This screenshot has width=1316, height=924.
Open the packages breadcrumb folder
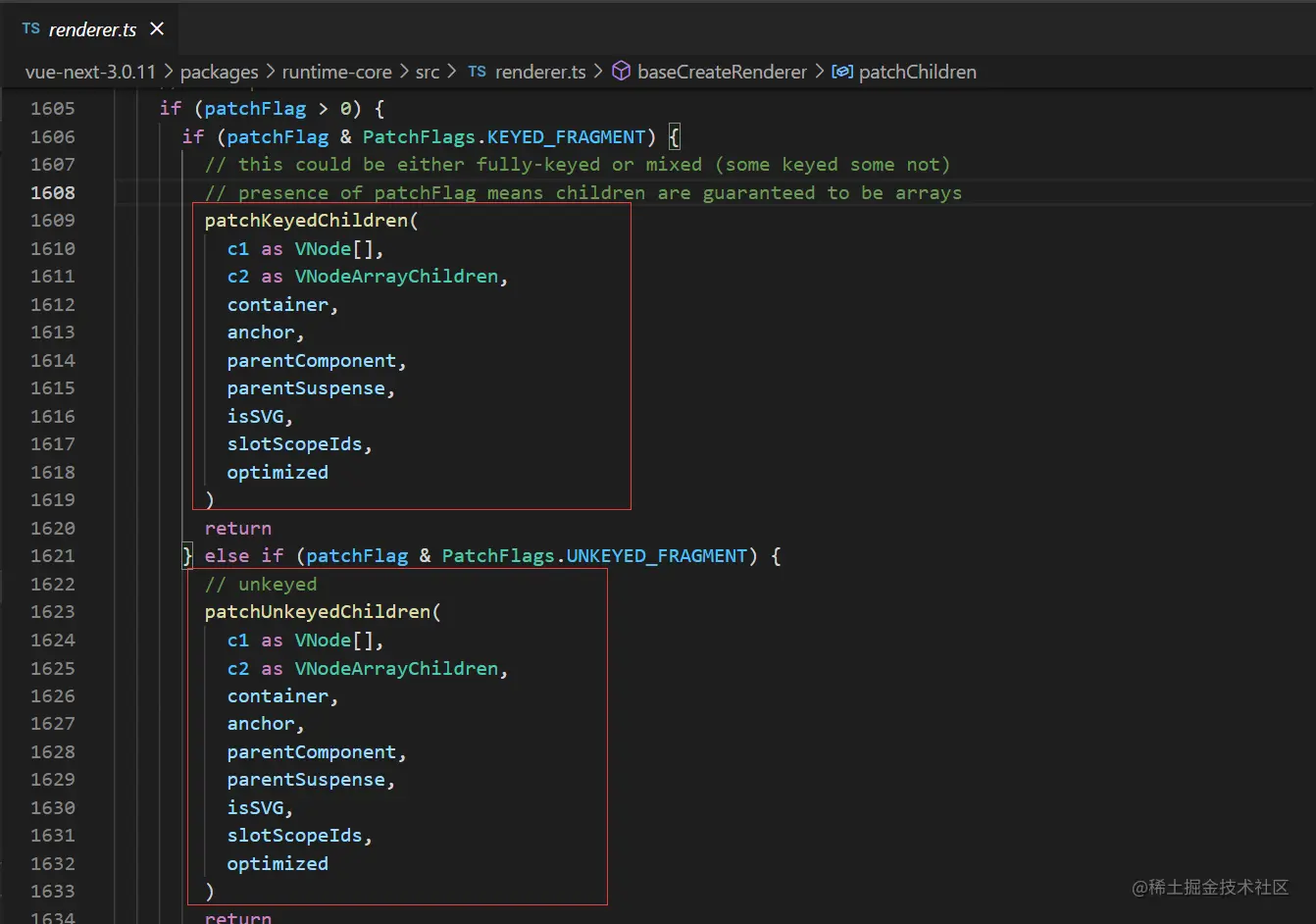(220, 72)
